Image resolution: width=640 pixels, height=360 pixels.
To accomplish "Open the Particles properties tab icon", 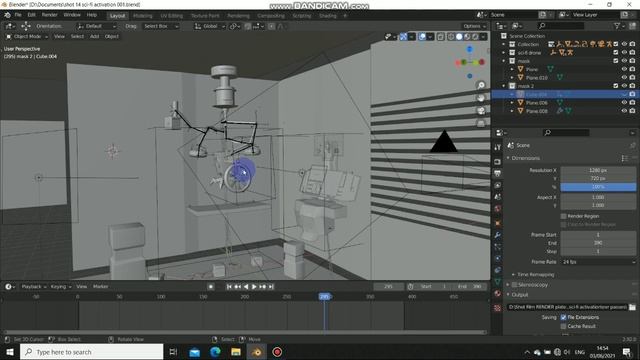I will [497, 247].
